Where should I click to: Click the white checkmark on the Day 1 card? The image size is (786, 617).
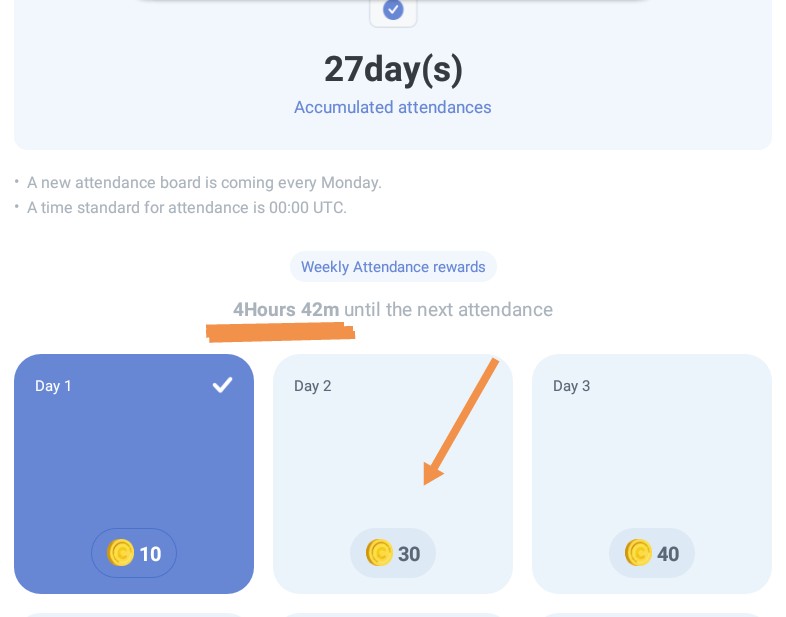[222, 385]
